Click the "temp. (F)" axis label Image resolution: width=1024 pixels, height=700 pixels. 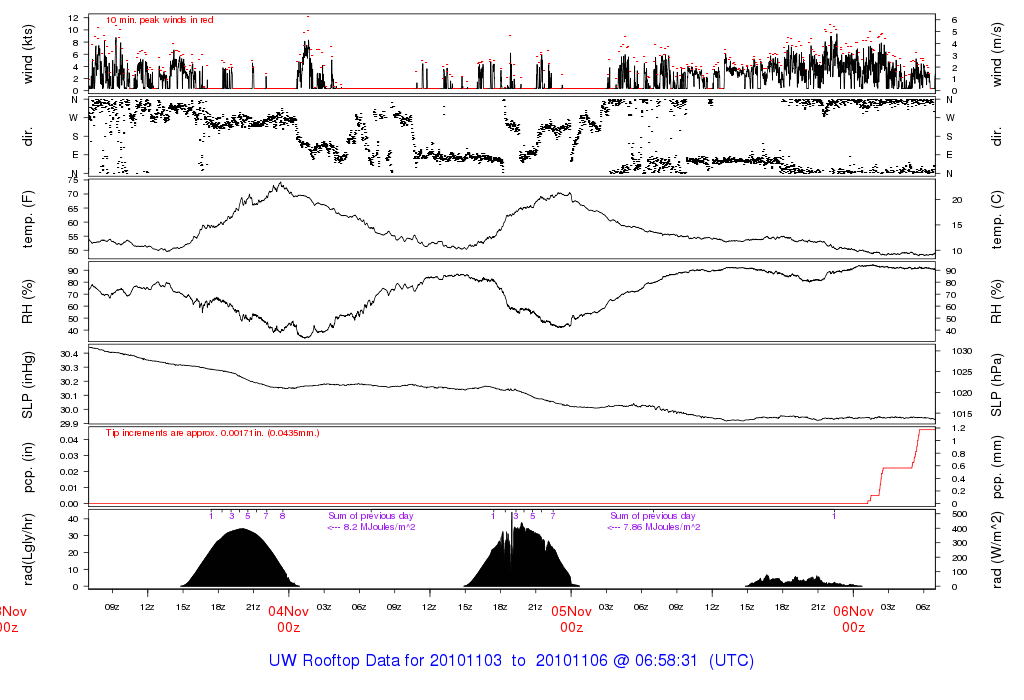[27, 219]
